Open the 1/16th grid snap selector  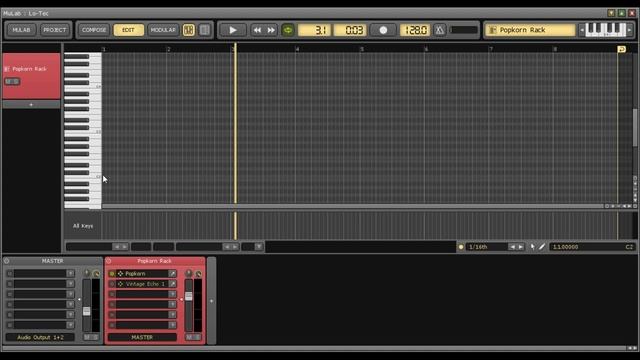tap(487, 247)
